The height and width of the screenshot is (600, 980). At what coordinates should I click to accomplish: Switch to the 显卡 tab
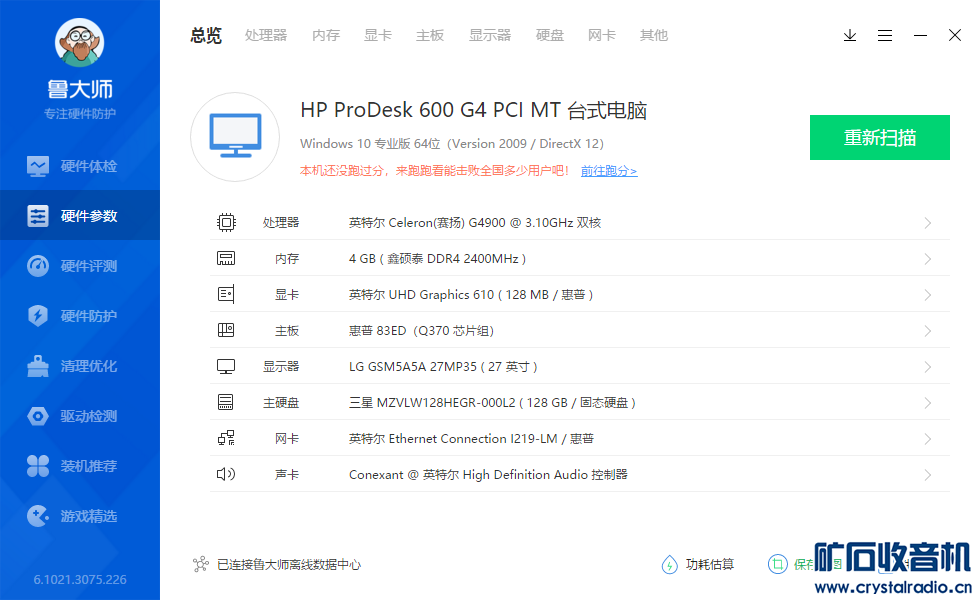click(x=378, y=35)
